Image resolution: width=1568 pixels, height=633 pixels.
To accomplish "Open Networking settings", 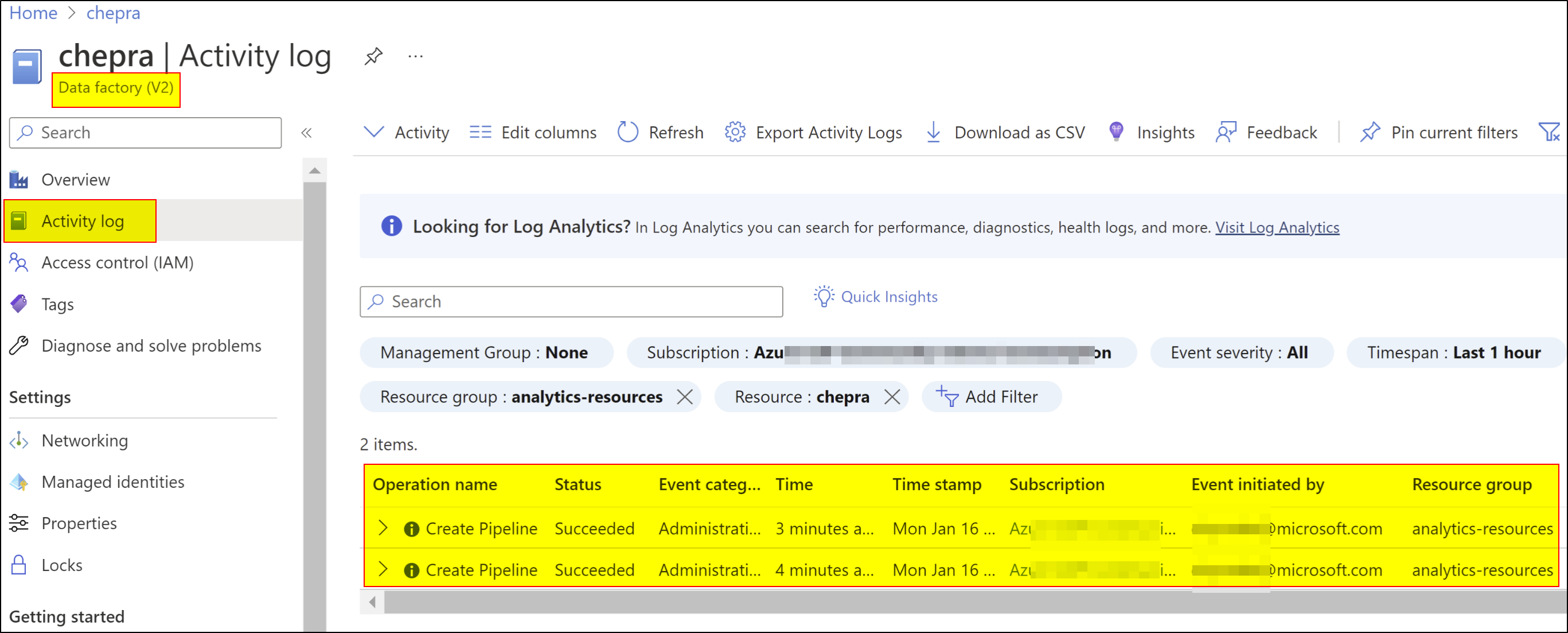I will (x=69, y=441).
